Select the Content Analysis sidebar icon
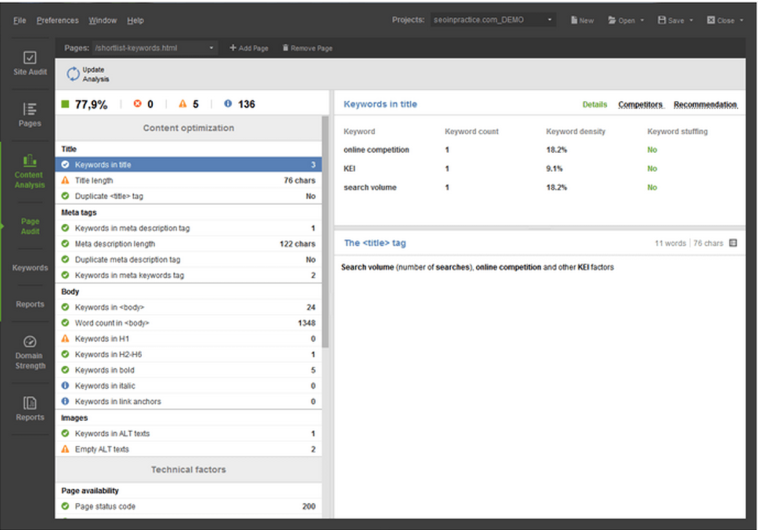Viewport: 760px width, 530px height. (x=30, y=161)
